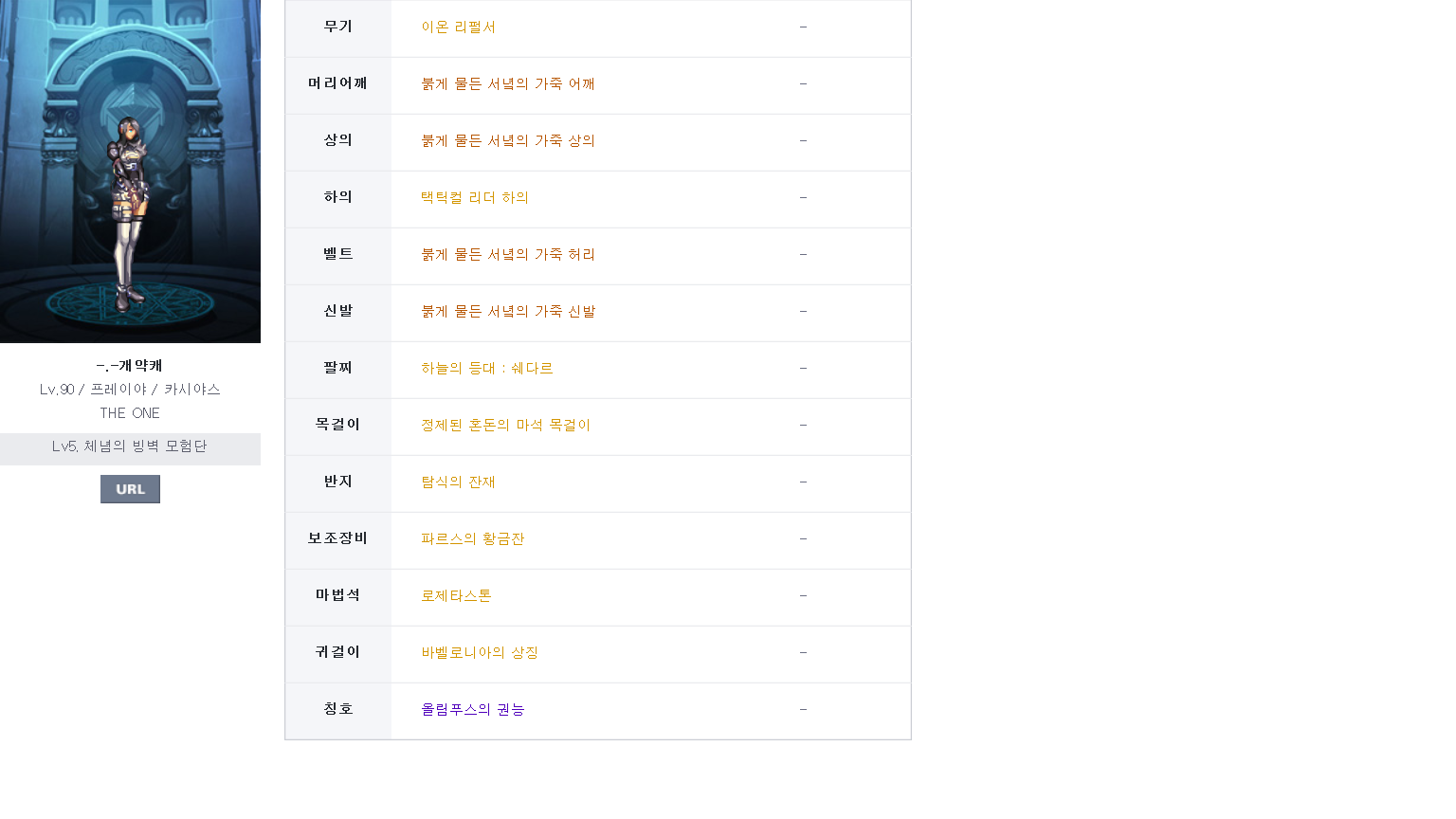
Task: Open belt item 붉게 물든 서녘의 가죽 허리
Action: pyautogui.click(x=508, y=255)
